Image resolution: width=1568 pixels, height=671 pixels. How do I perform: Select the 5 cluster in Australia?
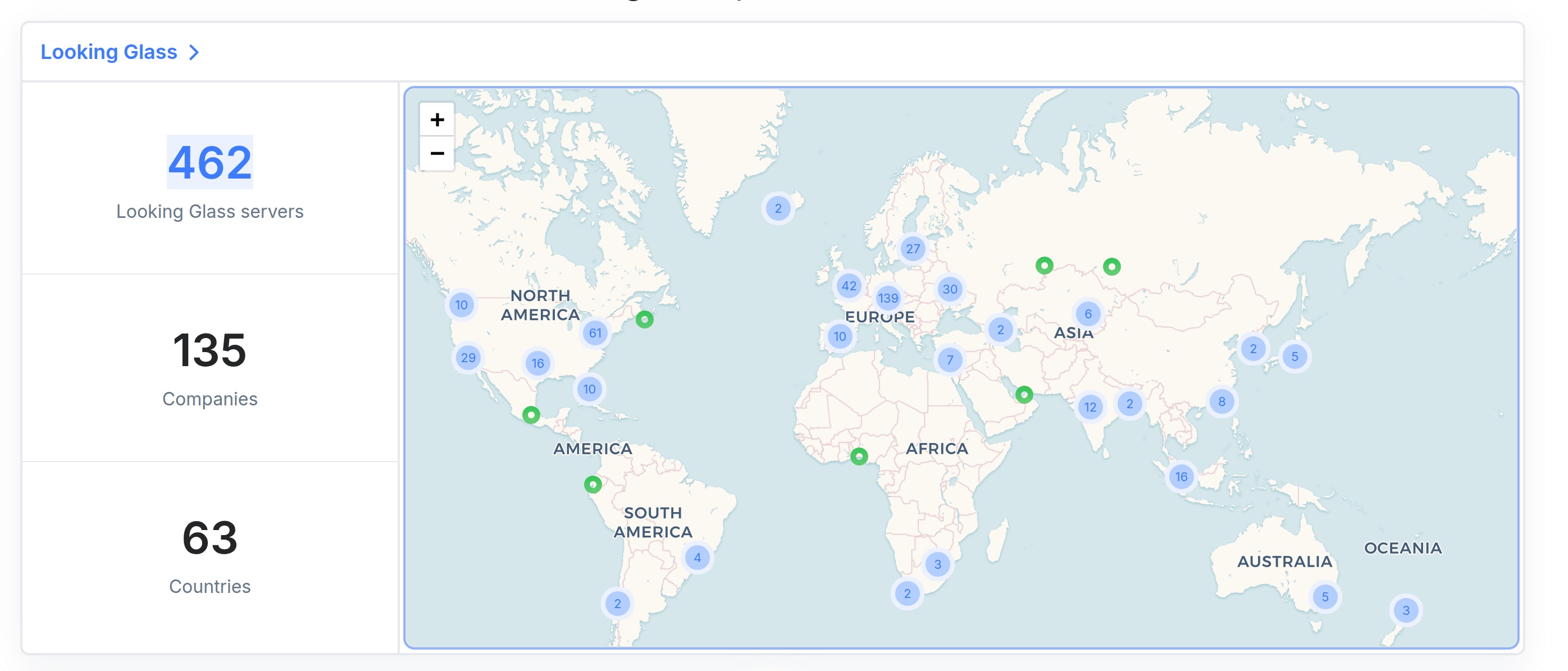[1324, 597]
